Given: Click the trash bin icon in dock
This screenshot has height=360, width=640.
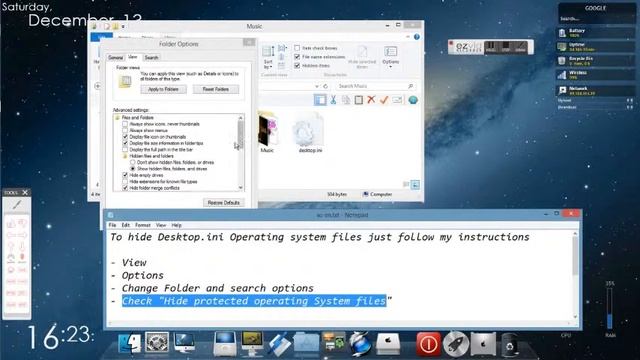Looking at the screenshot, I should pos(510,345).
